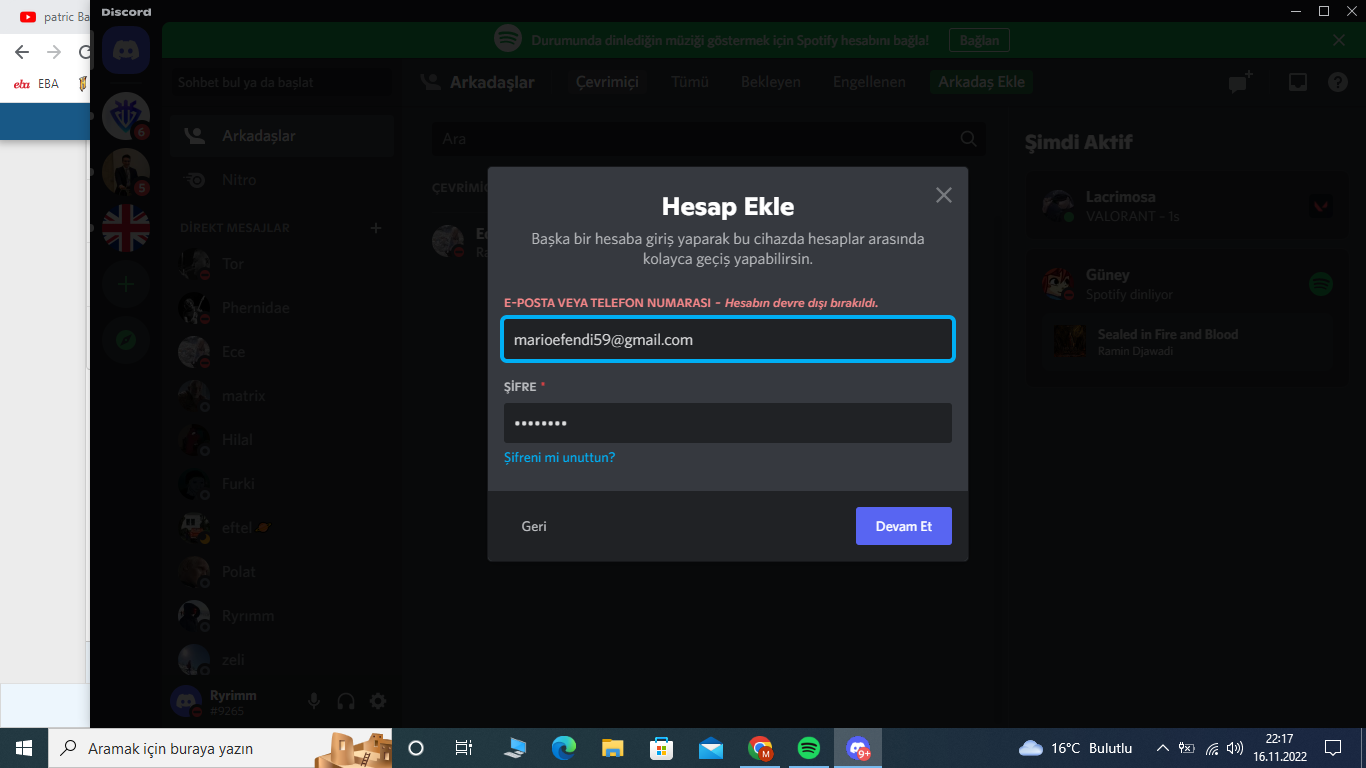This screenshot has width=1366, height=768.
Task: Switch to the Çevrimiçi tab
Action: coord(607,82)
